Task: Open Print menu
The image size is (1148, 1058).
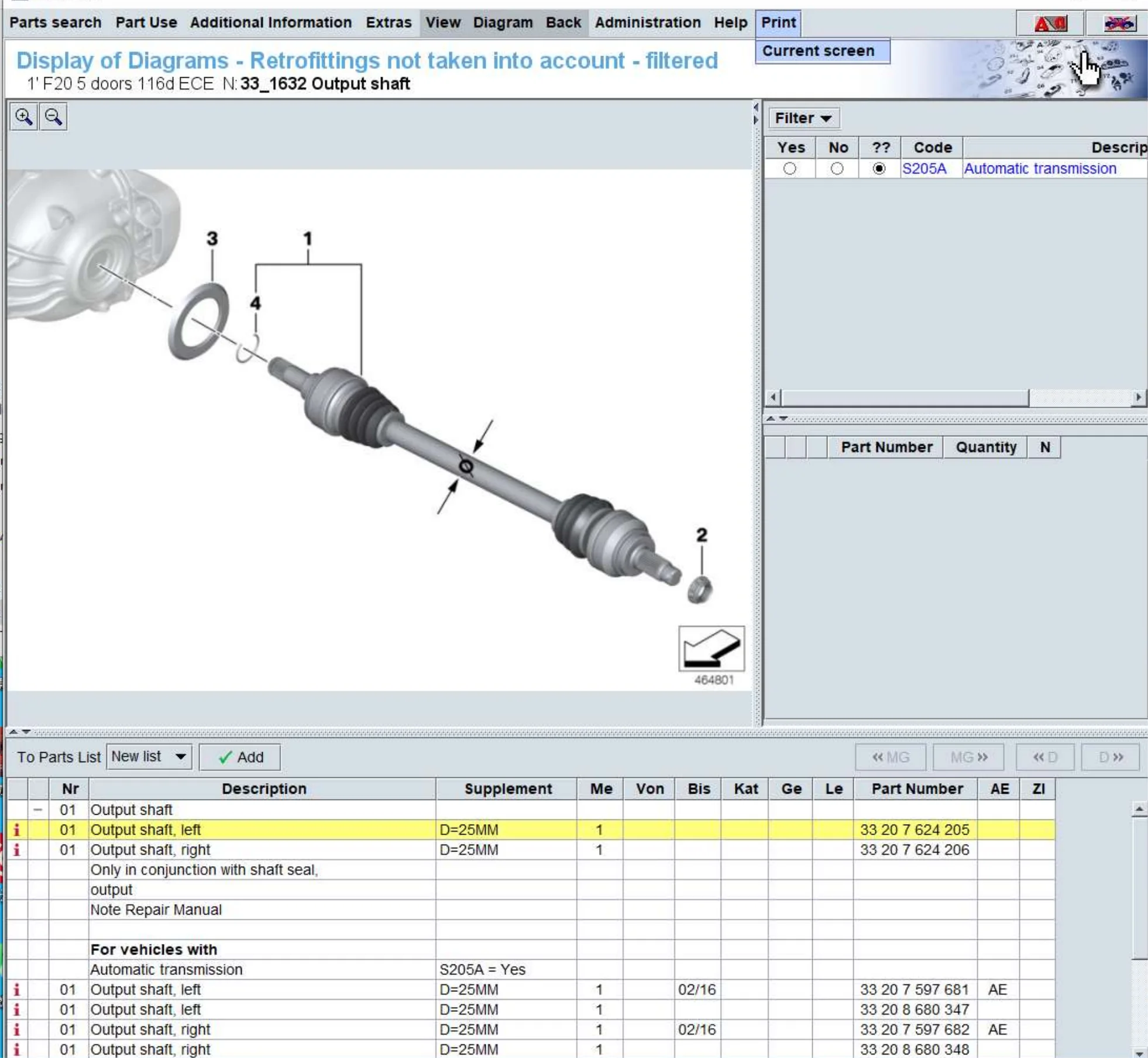Action: [778, 23]
